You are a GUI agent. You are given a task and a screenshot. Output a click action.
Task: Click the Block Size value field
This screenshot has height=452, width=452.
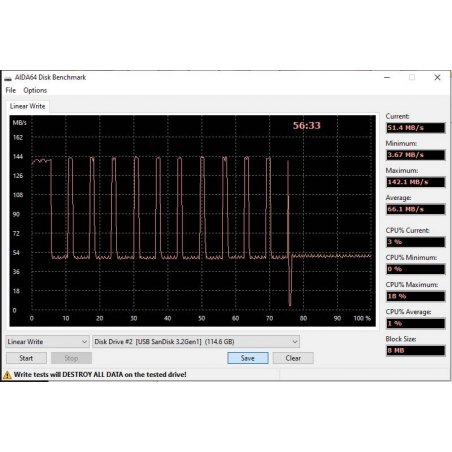tap(415, 350)
